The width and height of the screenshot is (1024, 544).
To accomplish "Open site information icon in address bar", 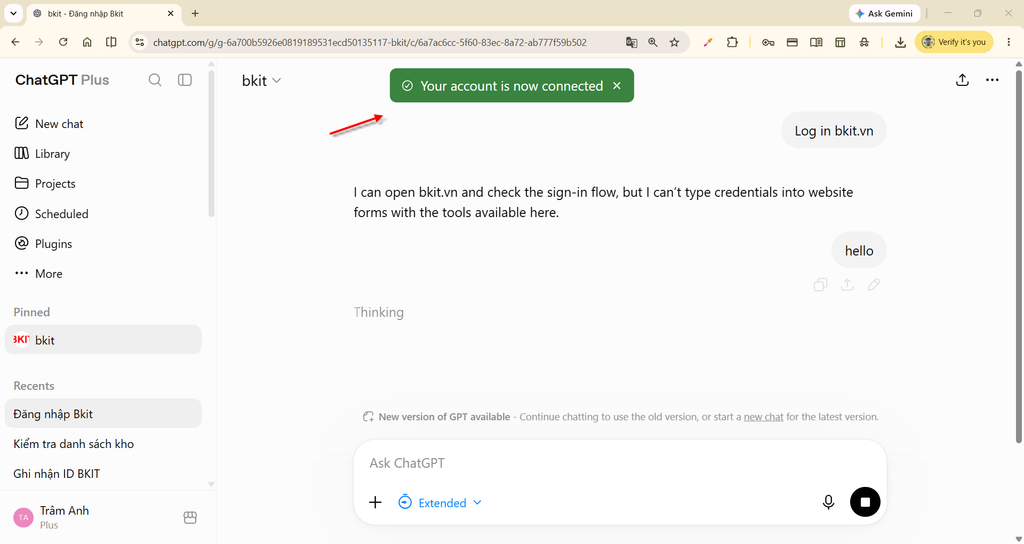I will point(139,42).
